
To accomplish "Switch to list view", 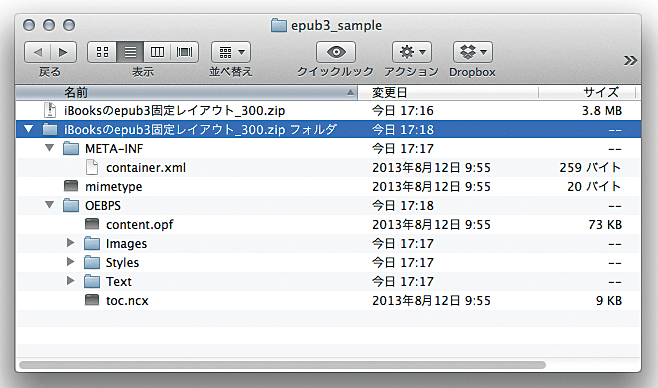I will (130, 52).
